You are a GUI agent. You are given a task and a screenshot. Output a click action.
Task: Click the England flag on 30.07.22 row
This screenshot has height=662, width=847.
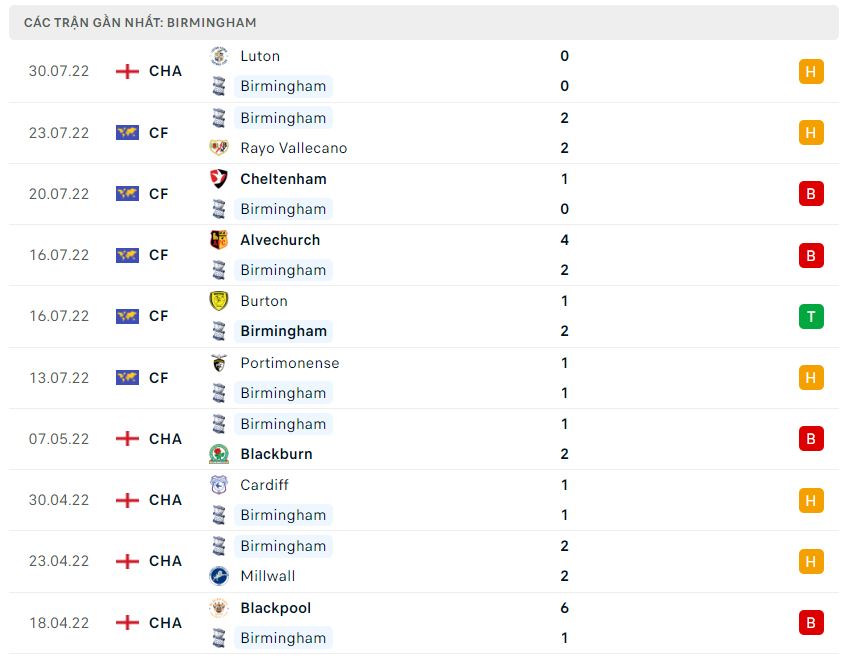[x=127, y=71]
